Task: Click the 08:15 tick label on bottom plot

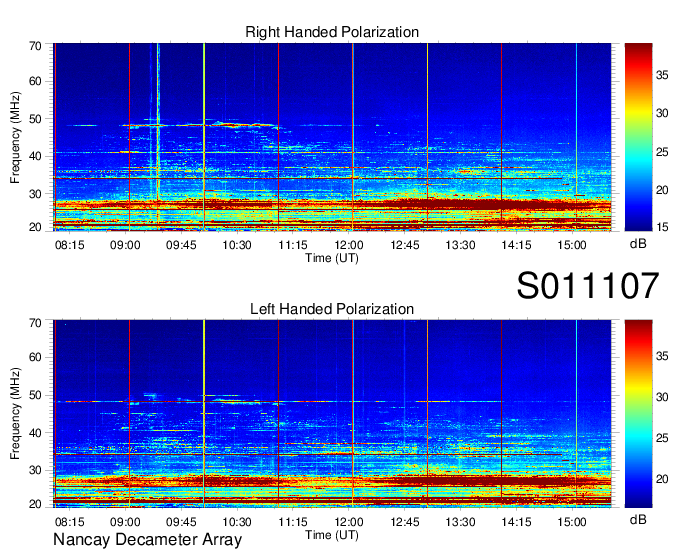Action: point(69,522)
